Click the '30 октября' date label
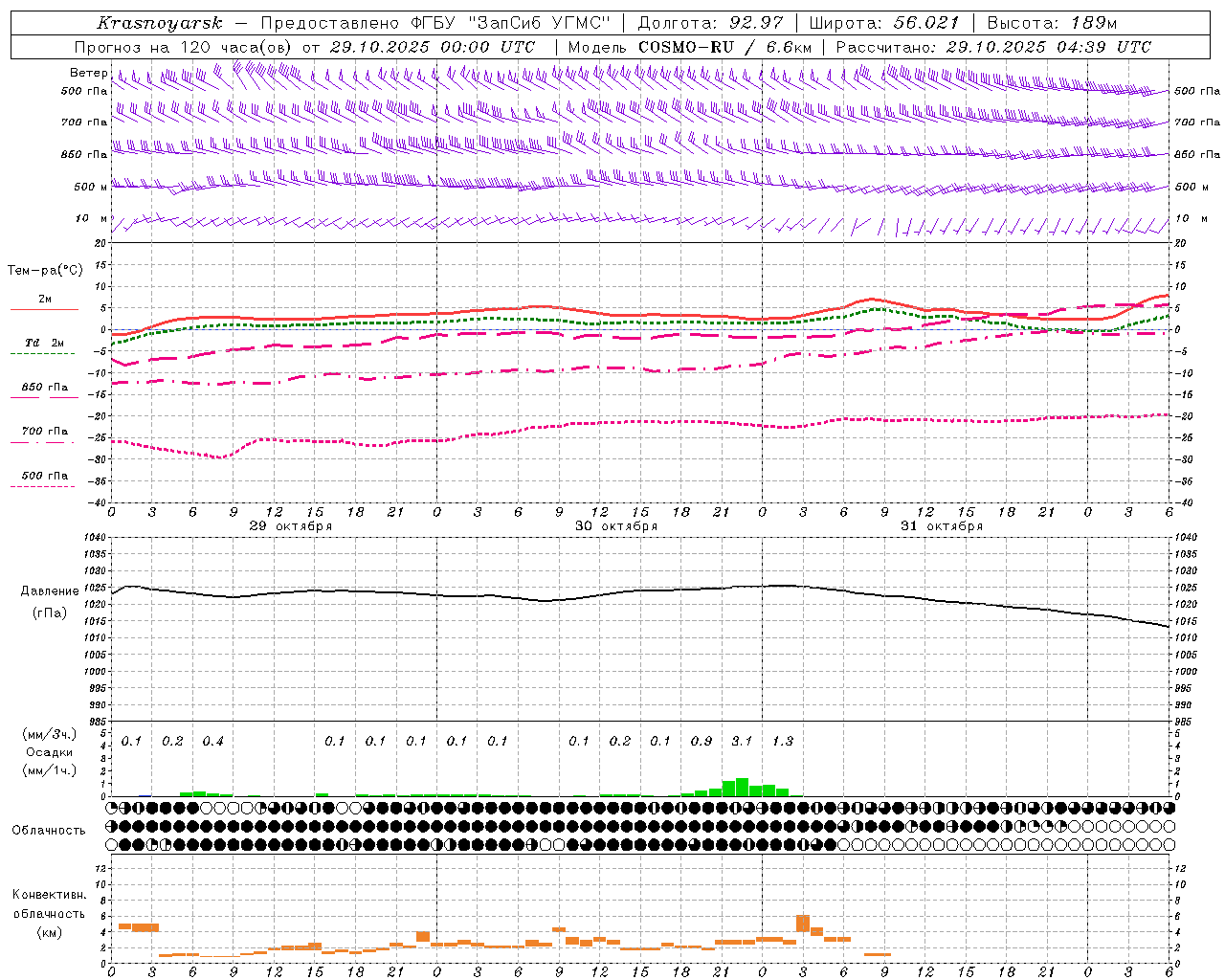1225x980 pixels. 615,526
